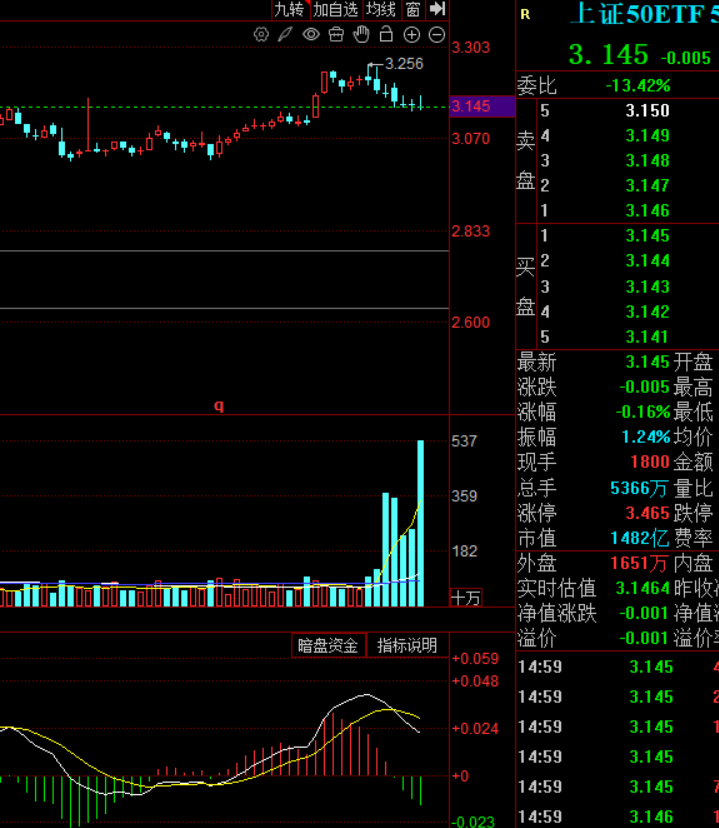Select sell level 5 price 3.150
The height and width of the screenshot is (828, 719).
tap(647, 110)
